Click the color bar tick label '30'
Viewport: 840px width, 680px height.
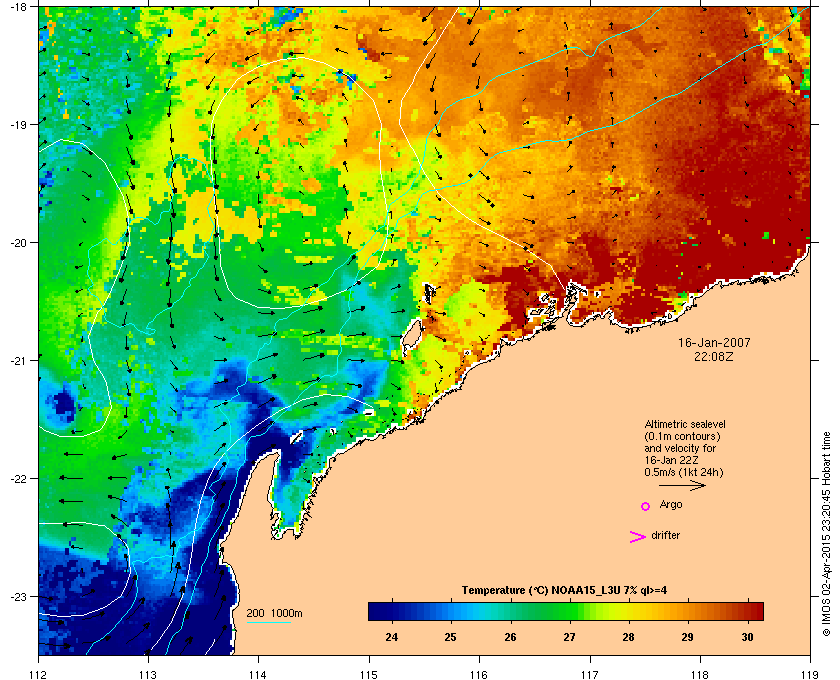coord(747,637)
